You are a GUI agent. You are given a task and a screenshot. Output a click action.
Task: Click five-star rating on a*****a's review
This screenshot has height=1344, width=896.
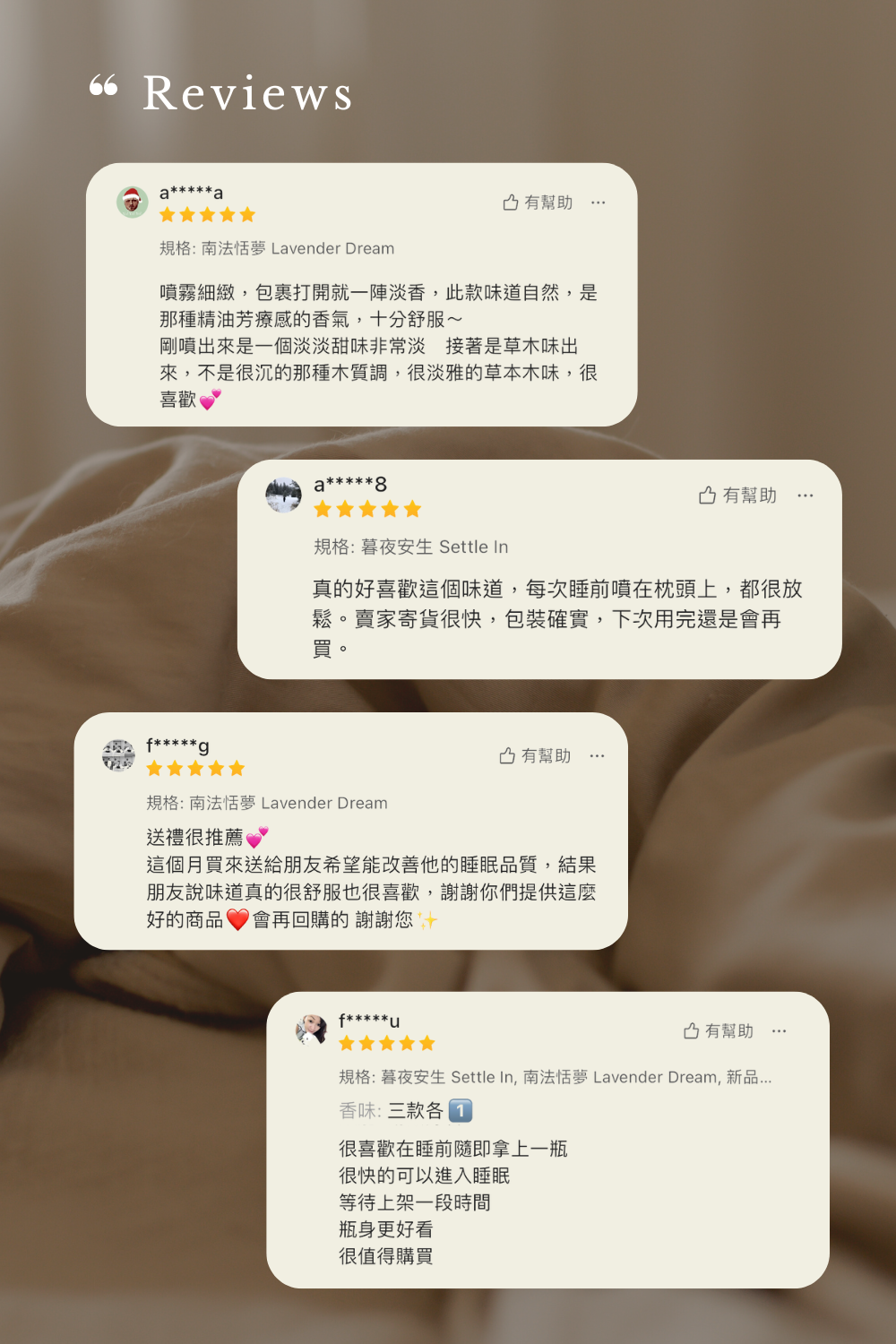coord(208,214)
